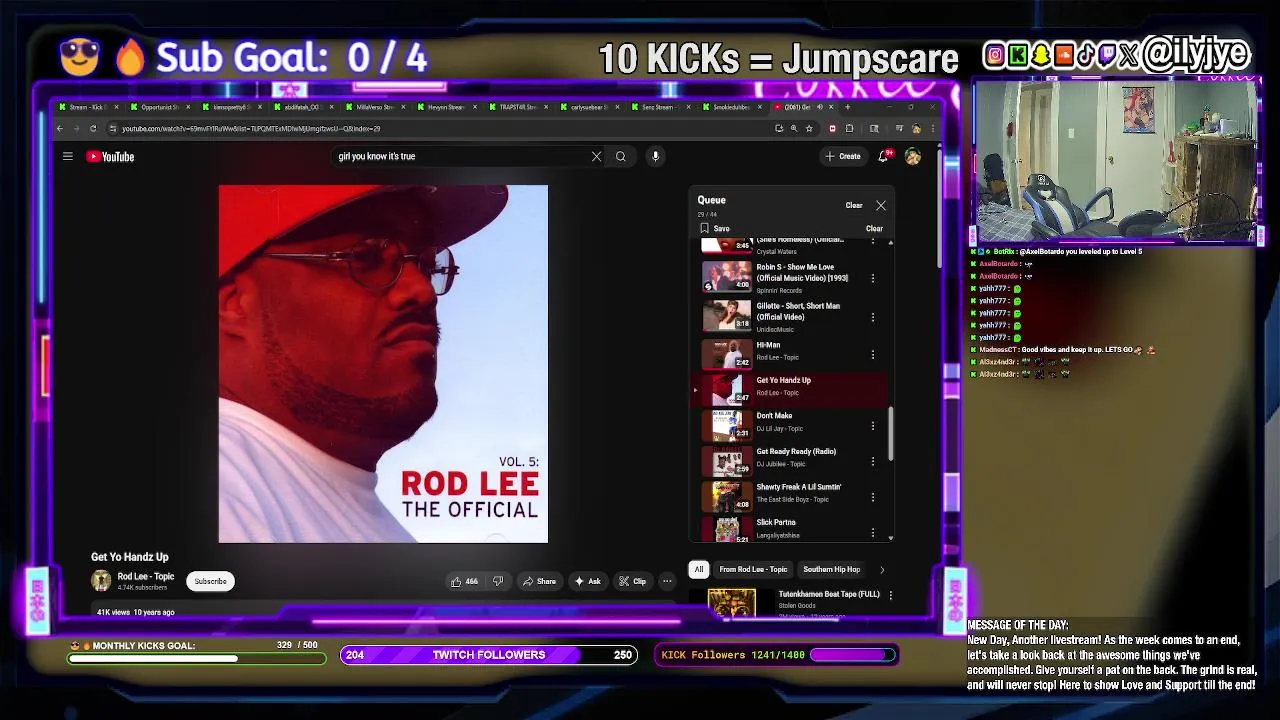The height and width of the screenshot is (720, 1280).
Task: Save the queue as a playlist
Action: [715, 228]
